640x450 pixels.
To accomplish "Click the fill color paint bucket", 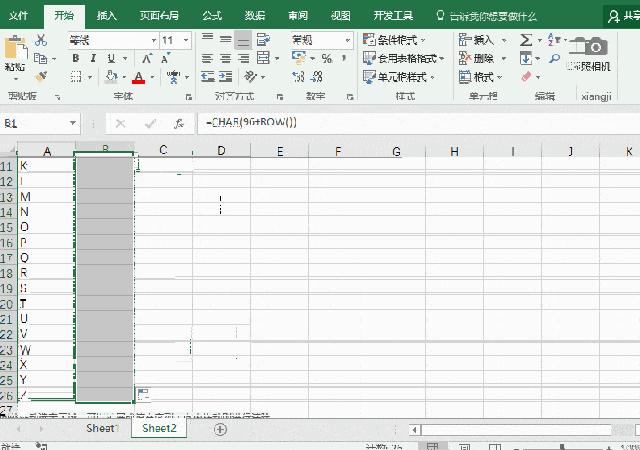I will (111, 76).
